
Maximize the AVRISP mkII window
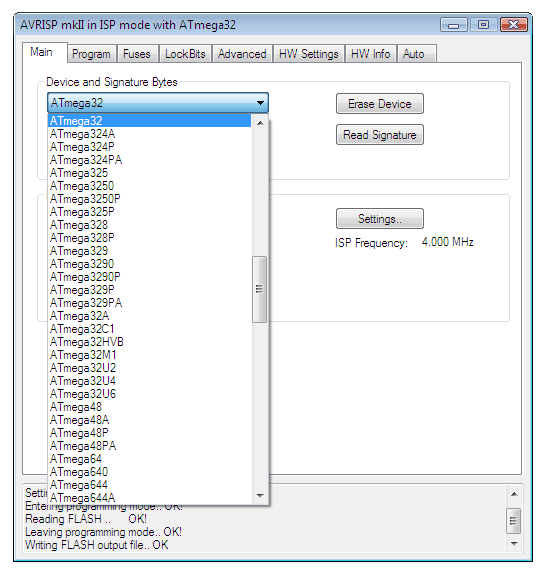[483, 25]
